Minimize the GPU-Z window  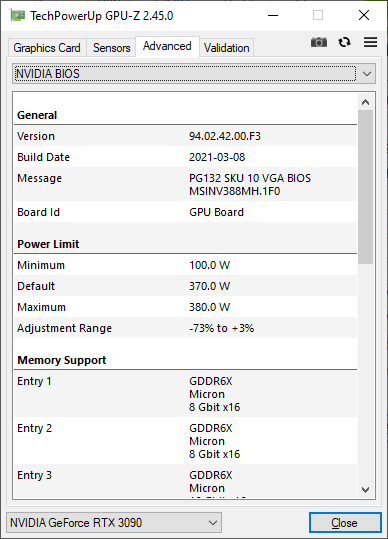273,15
